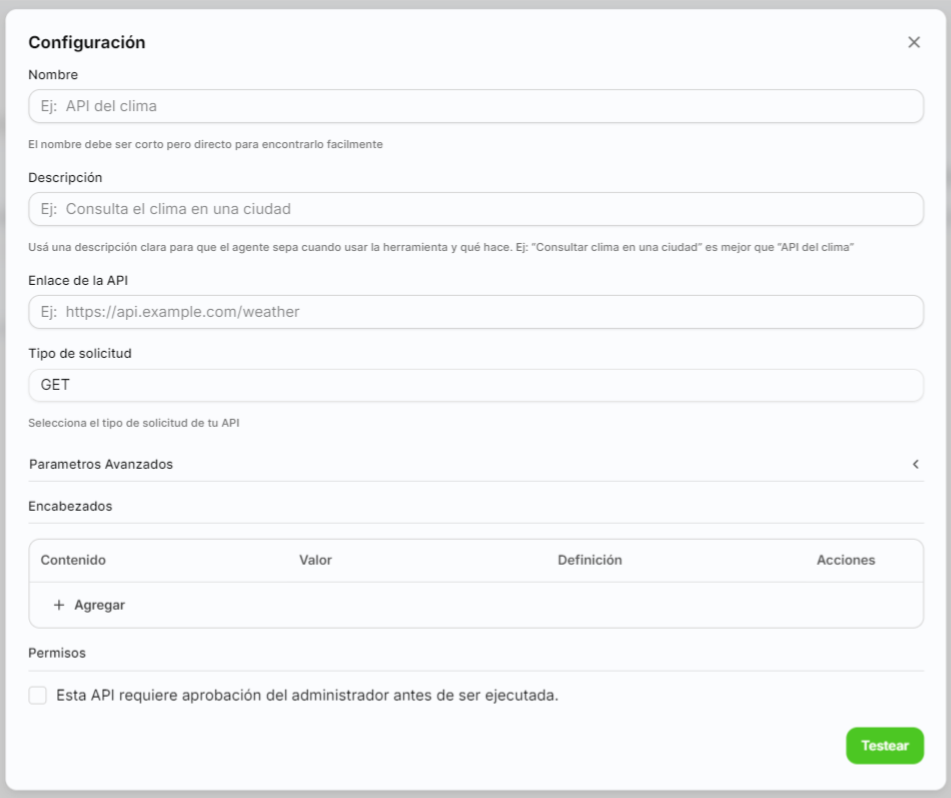Select the Enlace de la API field
951x798 pixels.
[476, 312]
